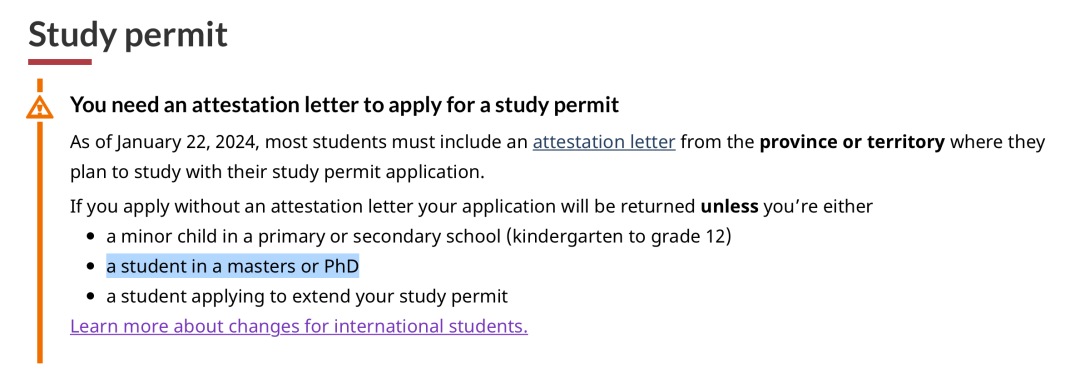Viewport: 1080px width, 377px height.
Task: Click the red underline beneath Study permit
Action: coord(60,62)
